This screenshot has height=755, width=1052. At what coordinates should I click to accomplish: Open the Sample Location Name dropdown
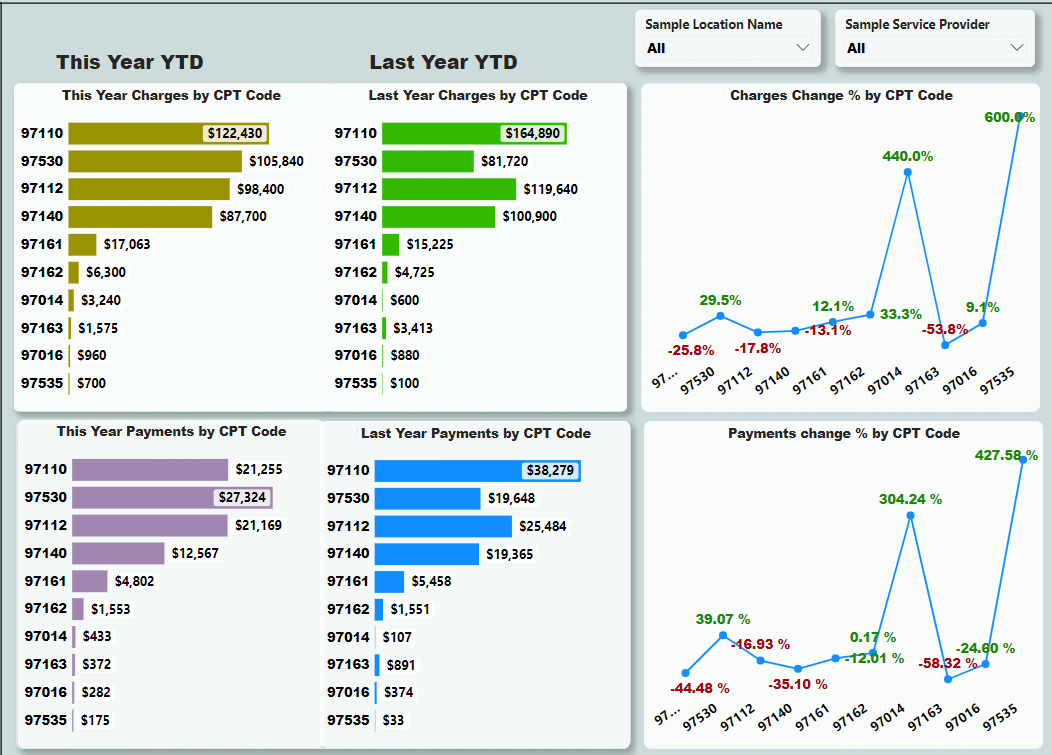coord(727,48)
